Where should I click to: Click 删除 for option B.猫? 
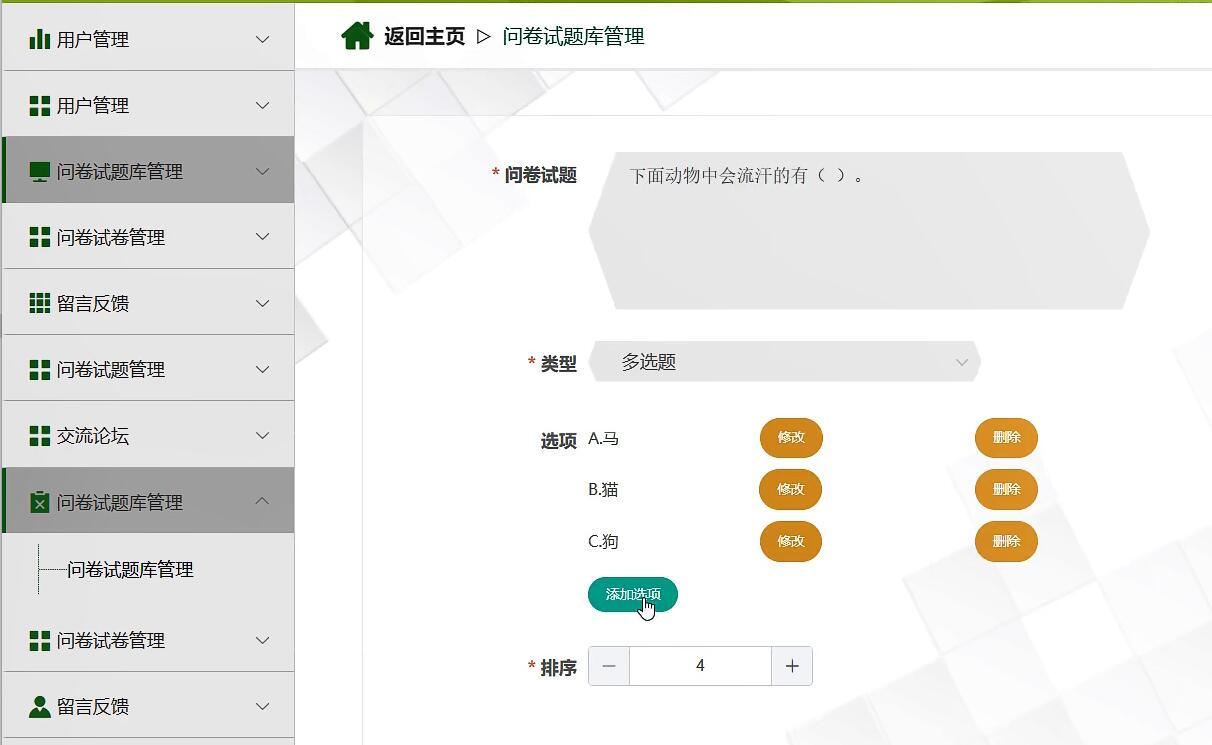[x=1006, y=489]
